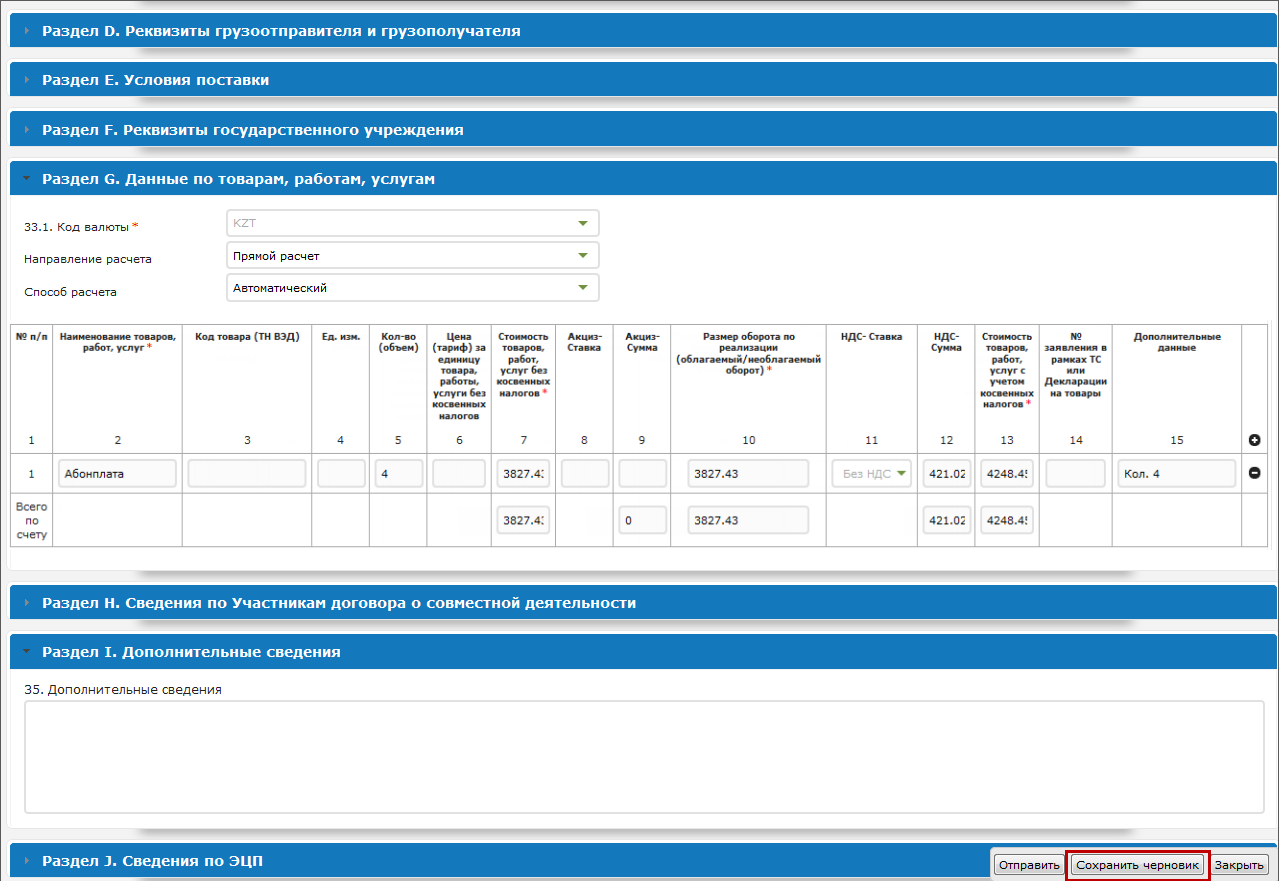Open the НДС-Ставка dropdown in row 1
The width and height of the screenshot is (1281, 881).
pyautogui.click(x=872, y=473)
